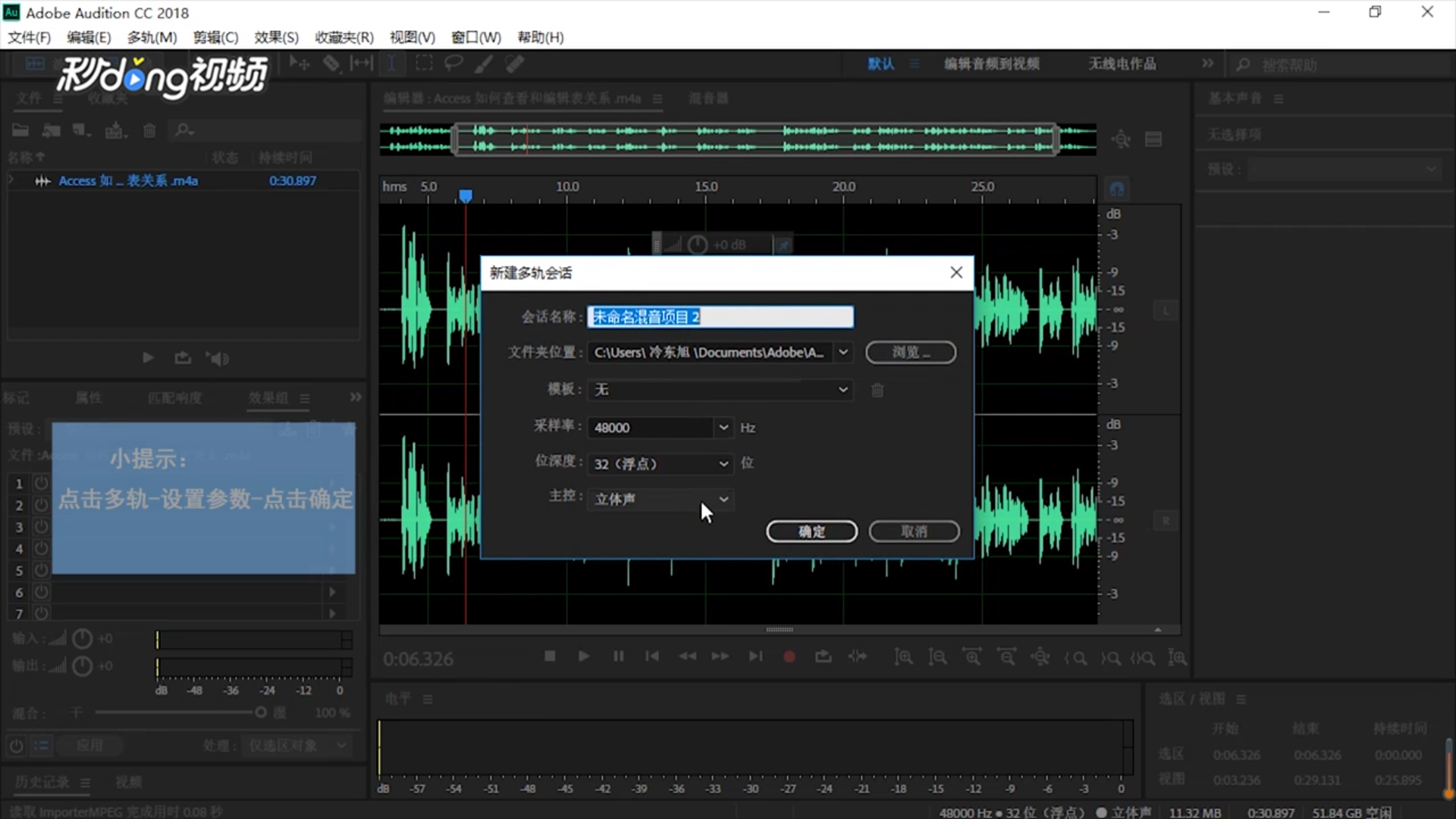The image size is (1456, 819).
Task: Toggle Loop Playback icon in transport
Action: tap(823, 657)
